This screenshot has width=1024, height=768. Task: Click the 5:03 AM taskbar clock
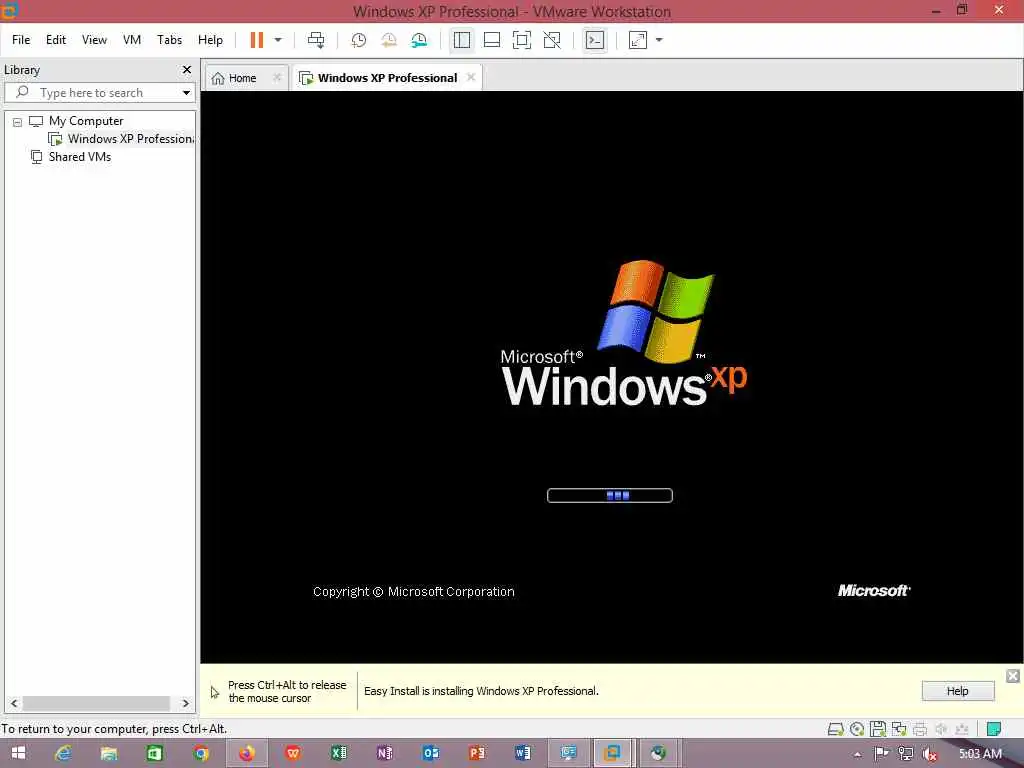coord(980,754)
